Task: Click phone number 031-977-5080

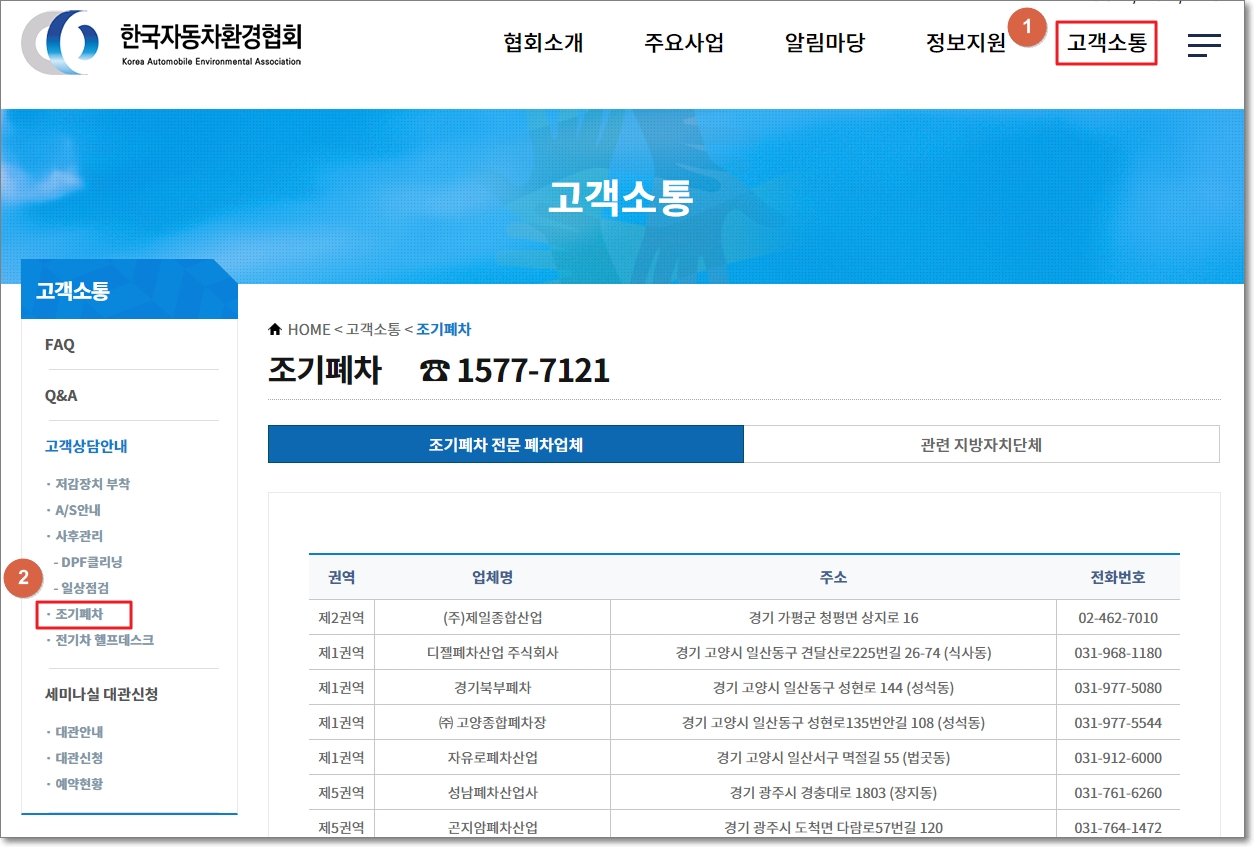Action: tap(1118, 688)
